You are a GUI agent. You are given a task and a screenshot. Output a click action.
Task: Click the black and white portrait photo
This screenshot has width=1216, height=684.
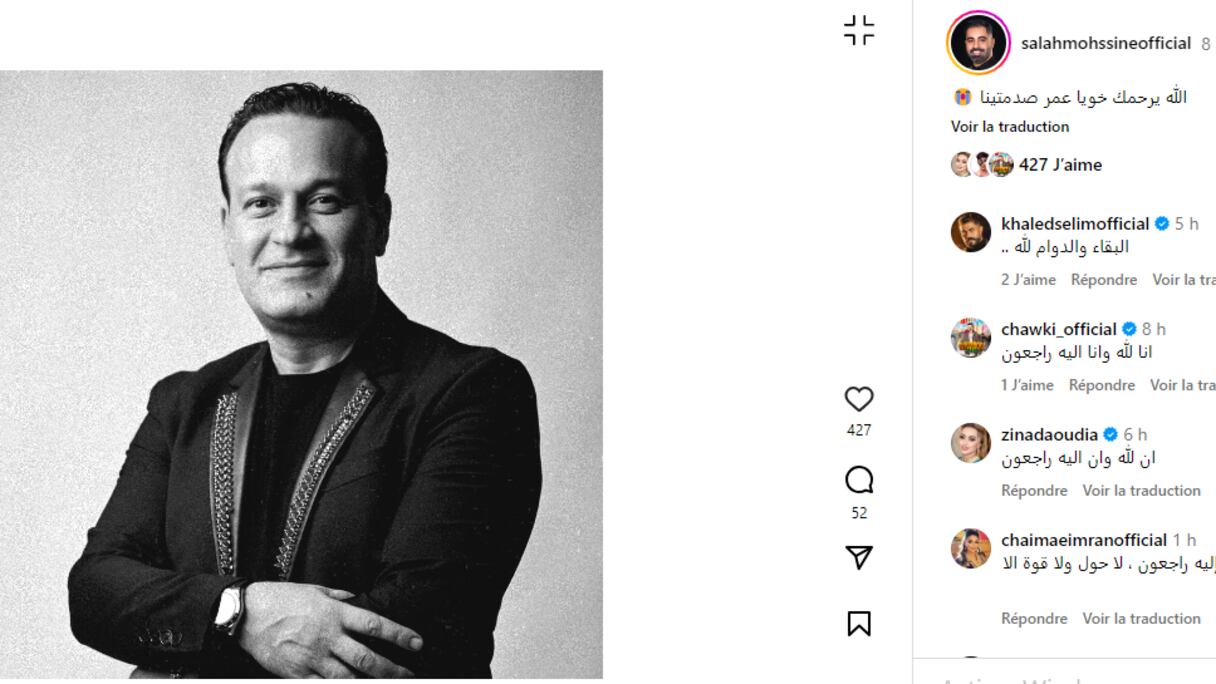pos(301,375)
